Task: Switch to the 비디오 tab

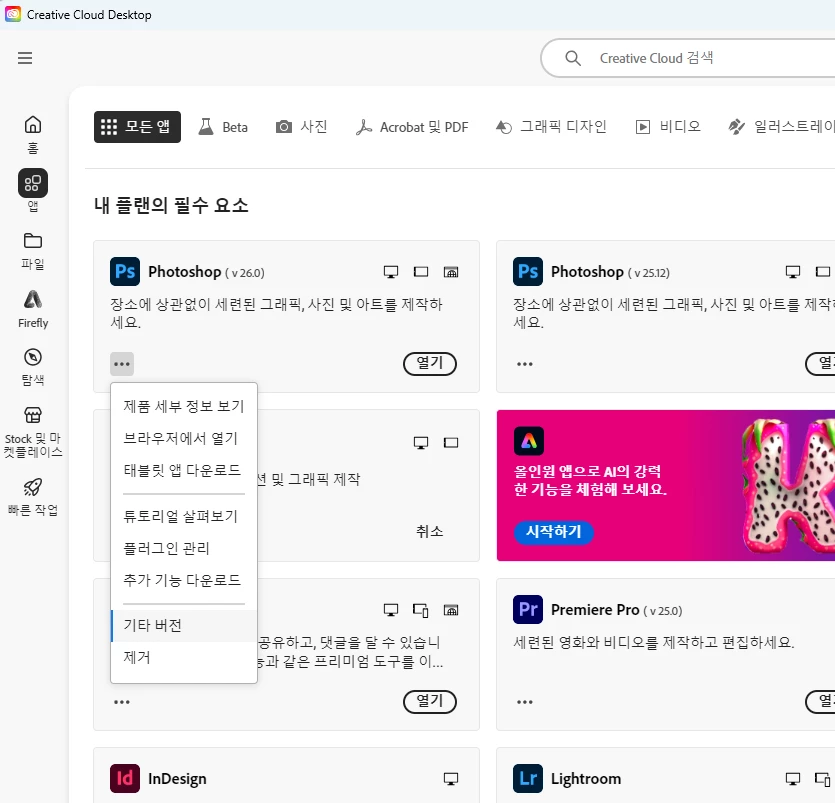Action: (668, 127)
